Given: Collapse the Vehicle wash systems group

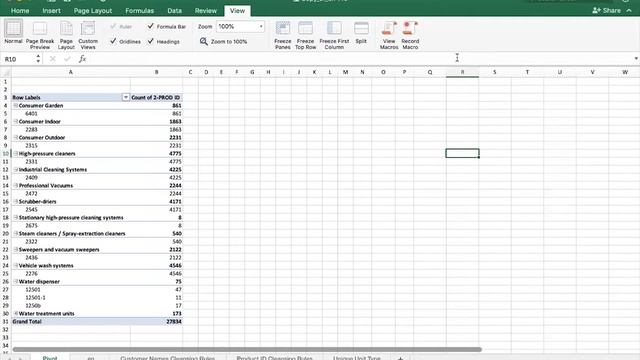Looking at the screenshot, I should point(16,265).
